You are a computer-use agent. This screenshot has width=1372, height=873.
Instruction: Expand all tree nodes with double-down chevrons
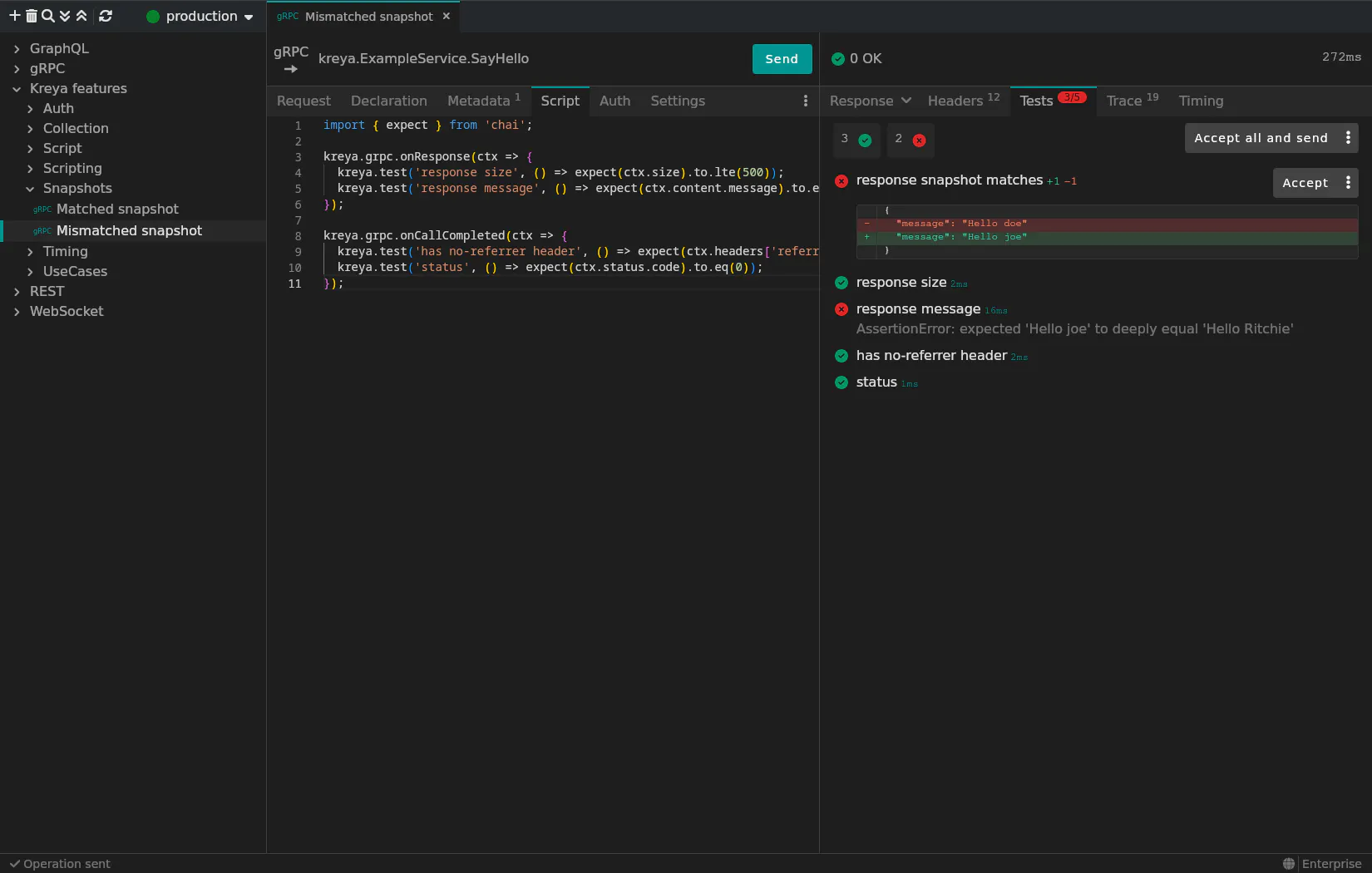pyautogui.click(x=65, y=16)
